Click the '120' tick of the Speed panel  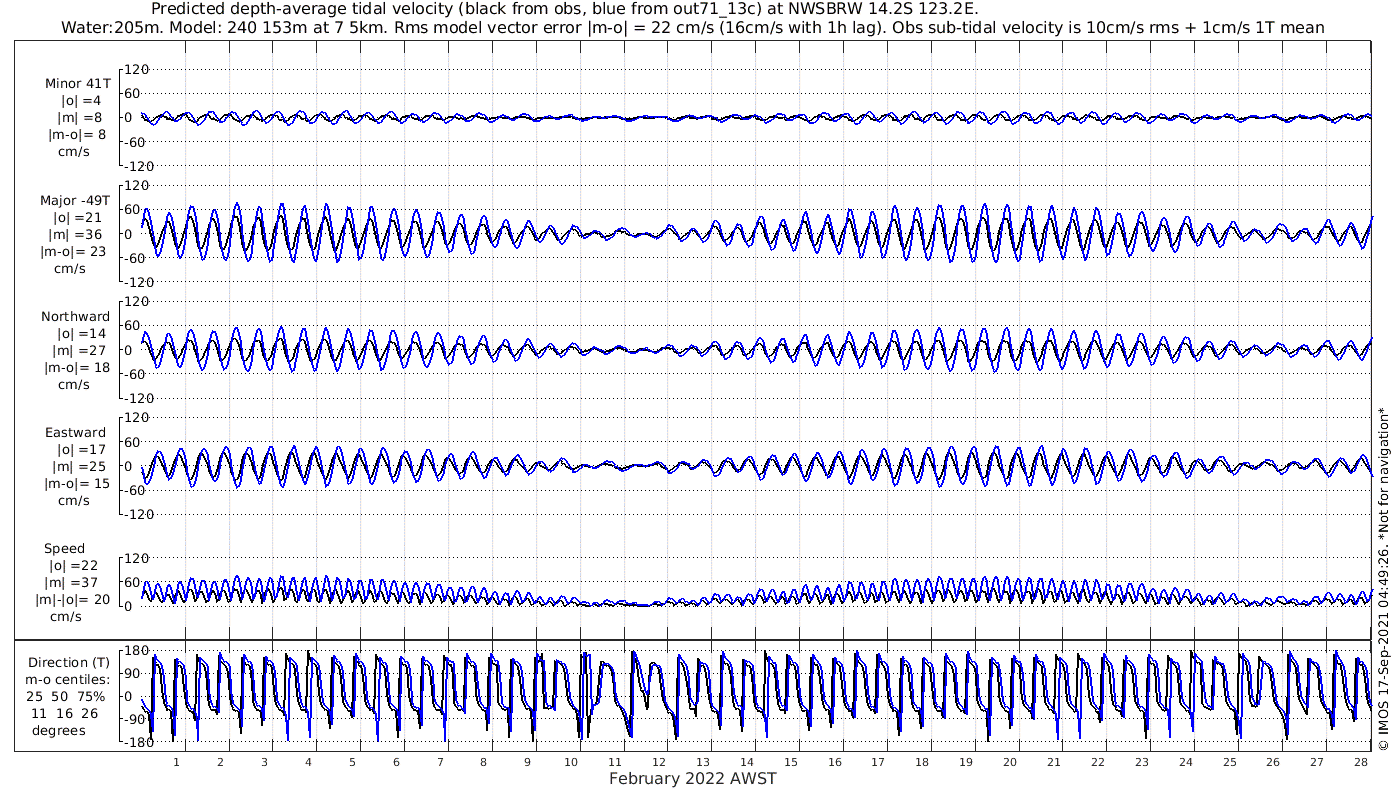[138, 557]
